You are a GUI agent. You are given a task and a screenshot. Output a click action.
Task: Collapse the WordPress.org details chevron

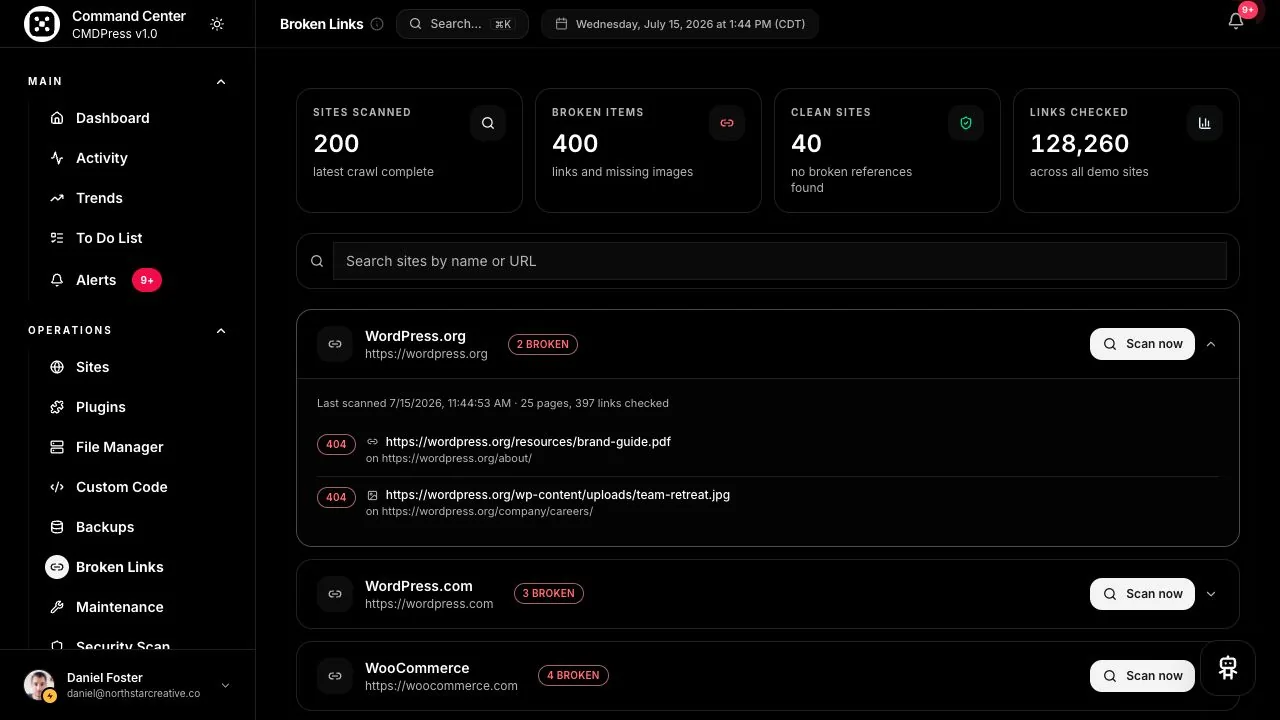click(1211, 344)
